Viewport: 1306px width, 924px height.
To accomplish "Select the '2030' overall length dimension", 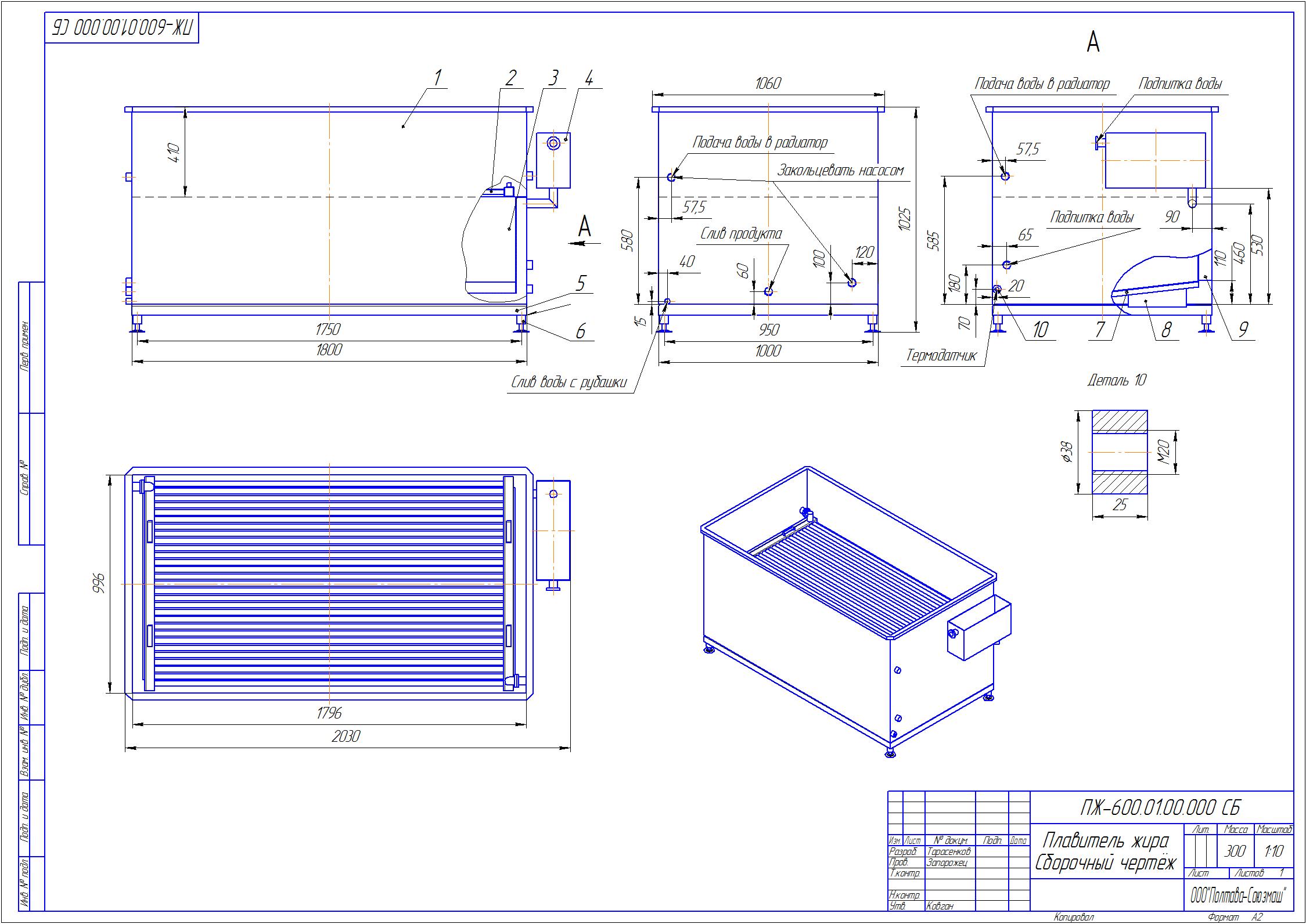I will click(x=346, y=736).
